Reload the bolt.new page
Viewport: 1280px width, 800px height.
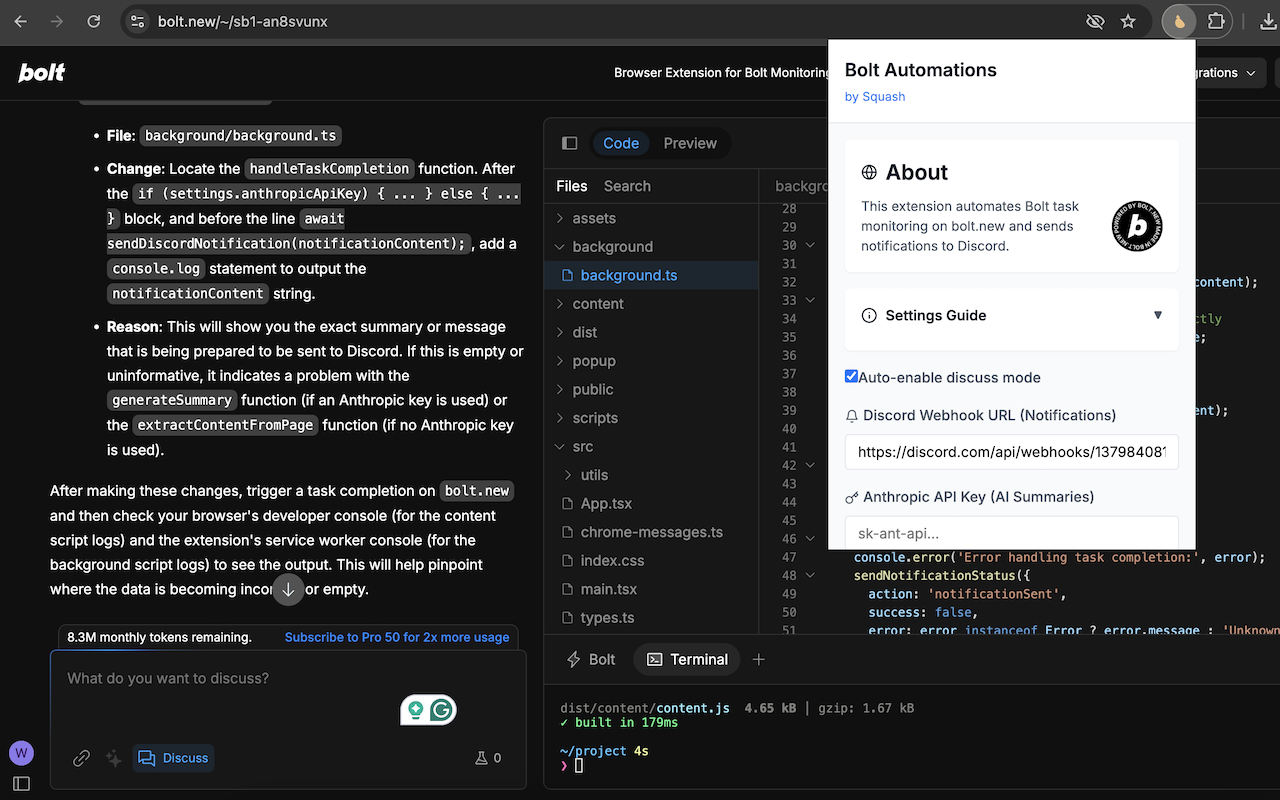click(x=93, y=21)
